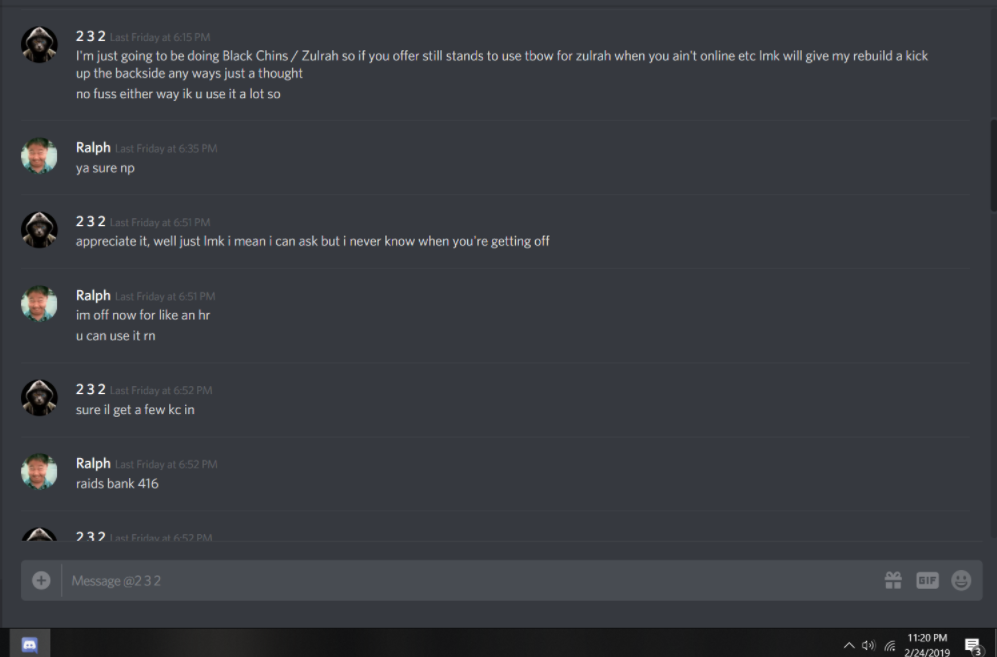Open the Nitro gift icon
The width and height of the screenshot is (997, 657).
pos(893,580)
